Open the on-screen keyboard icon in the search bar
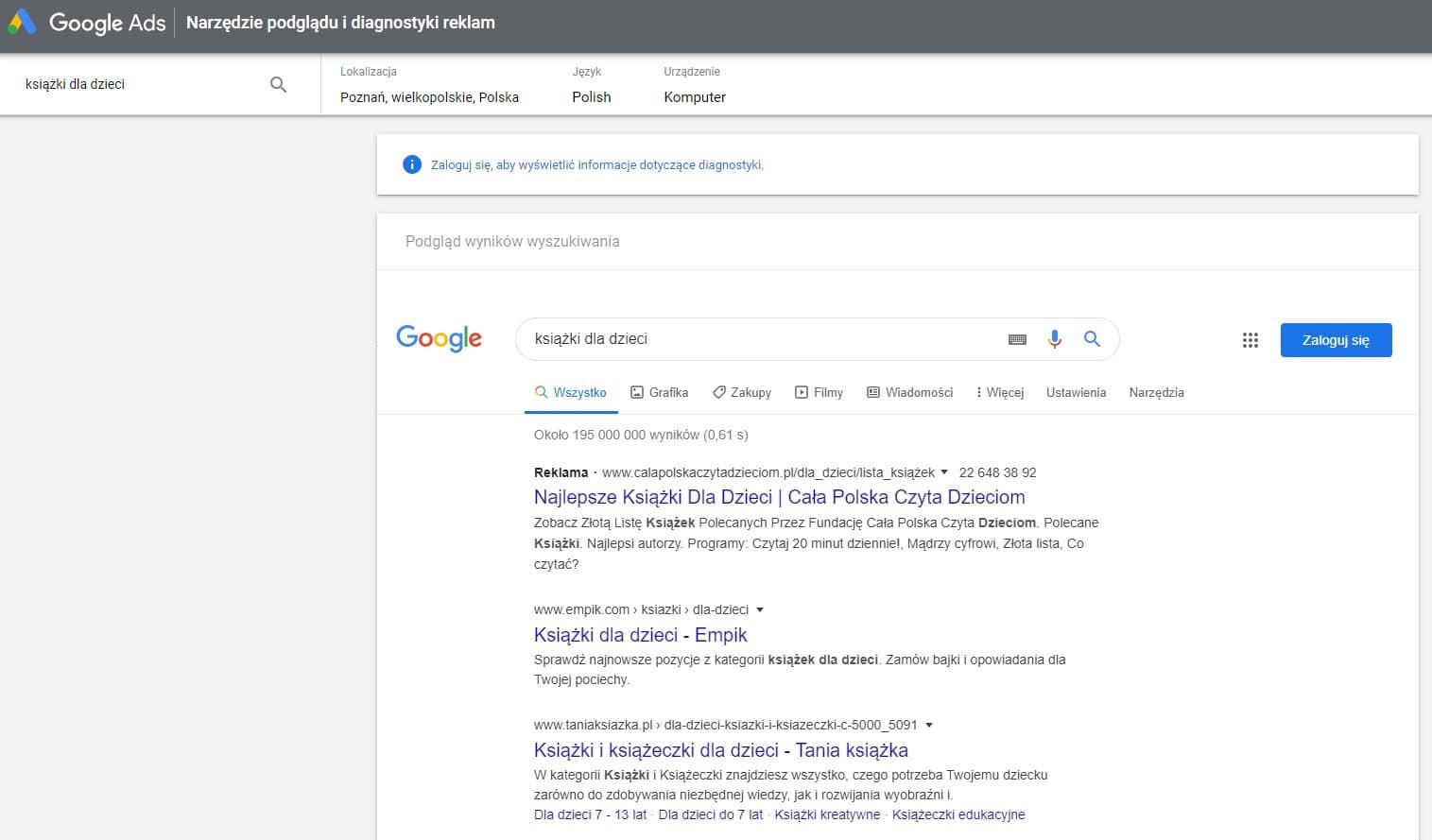 (x=1017, y=339)
